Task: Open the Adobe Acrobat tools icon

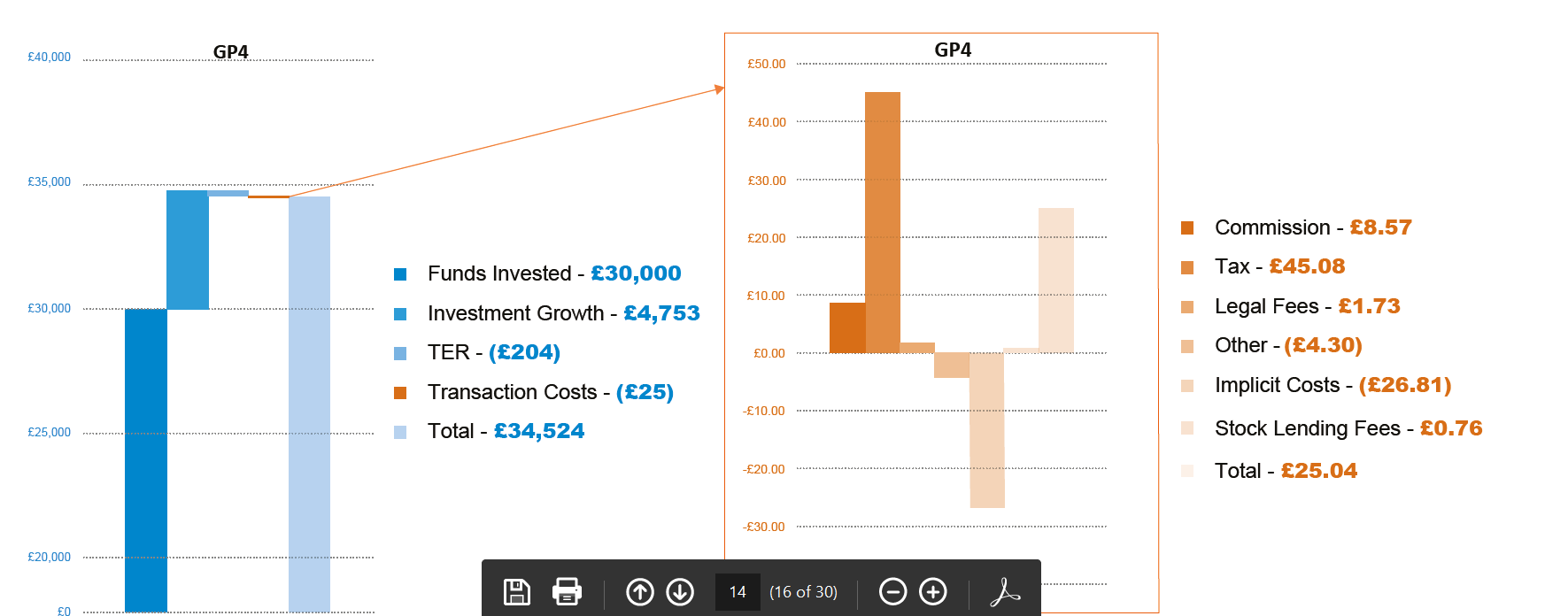Action: click(x=1004, y=591)
